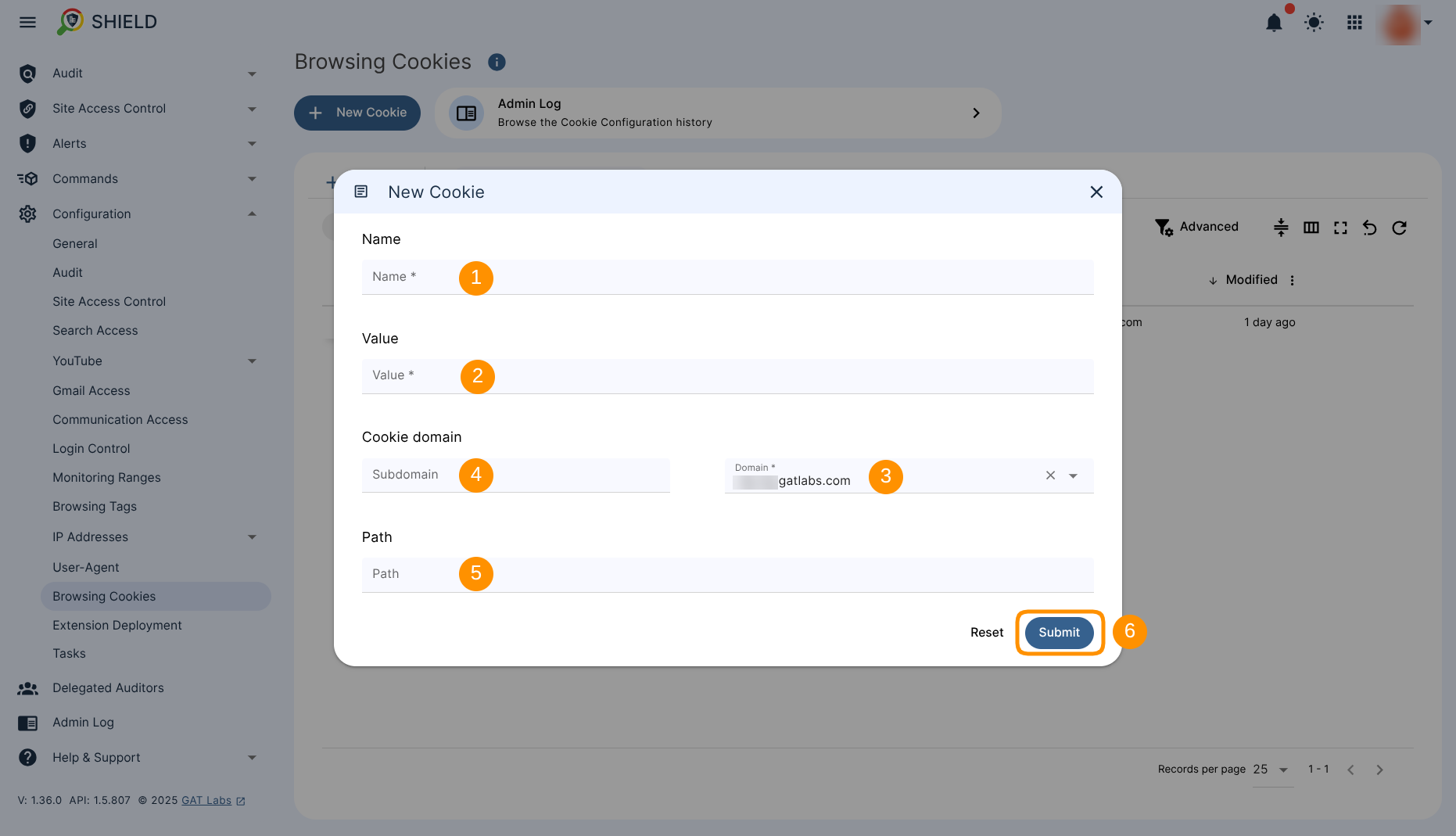Click the undo table settings icon
The image size is (1456, 836).
(x=1370, y=228)
